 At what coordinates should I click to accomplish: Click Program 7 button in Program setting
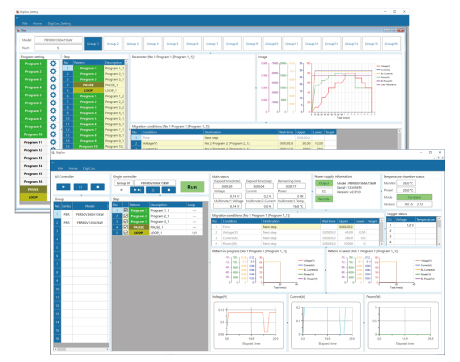point(33,111)
